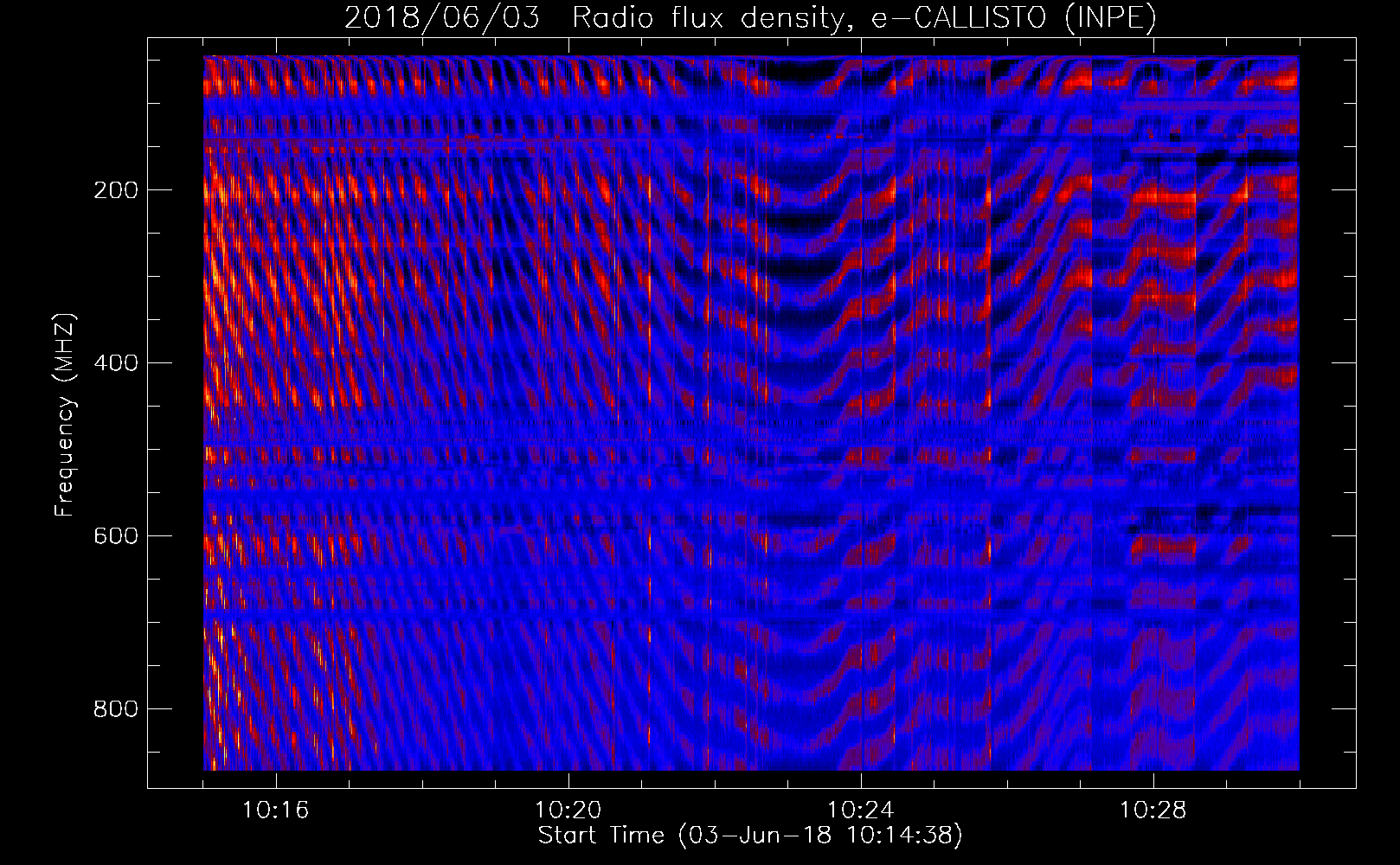Click the 10:20 time tick label
1400x865 pixels.
[568, 811]
